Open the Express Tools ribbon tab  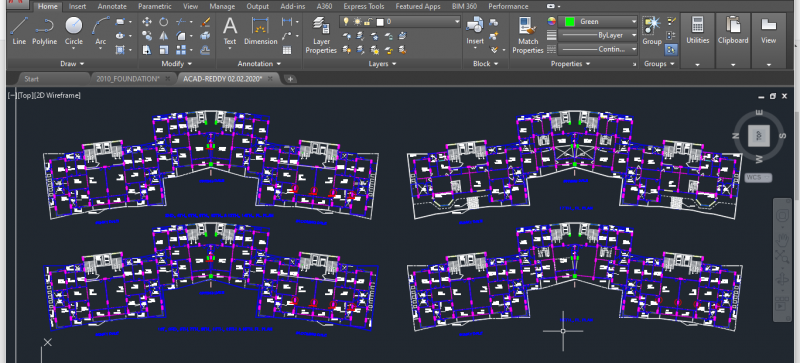(365, 7)
